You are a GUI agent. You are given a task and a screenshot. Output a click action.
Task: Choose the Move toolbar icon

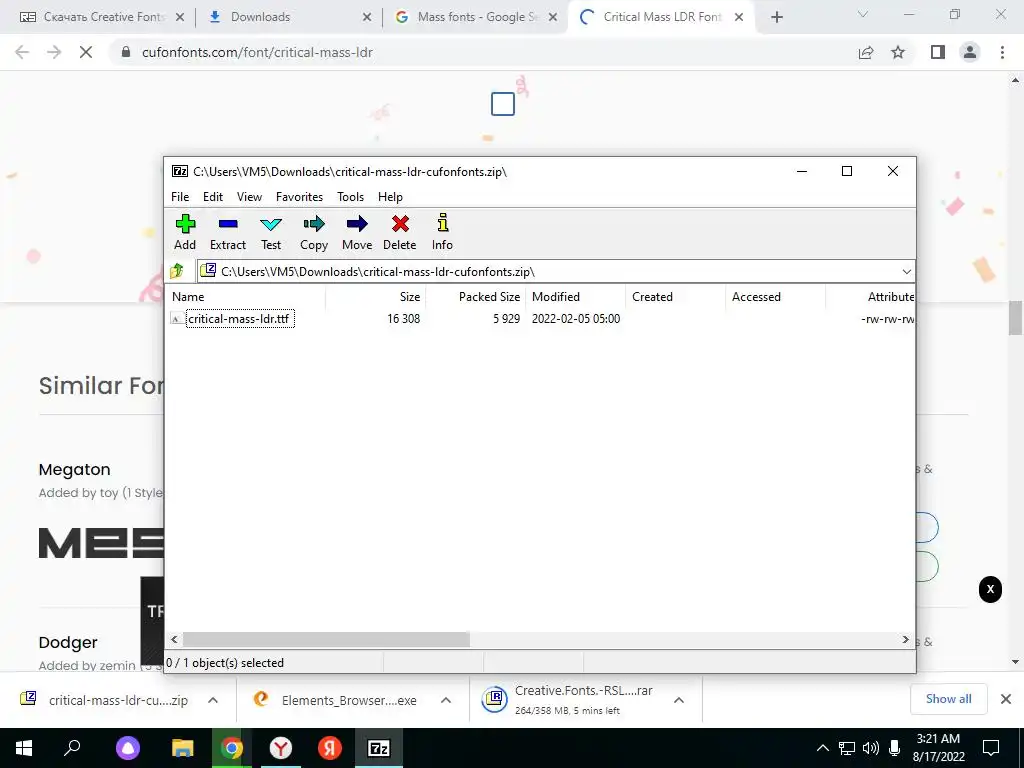point(357,232)
